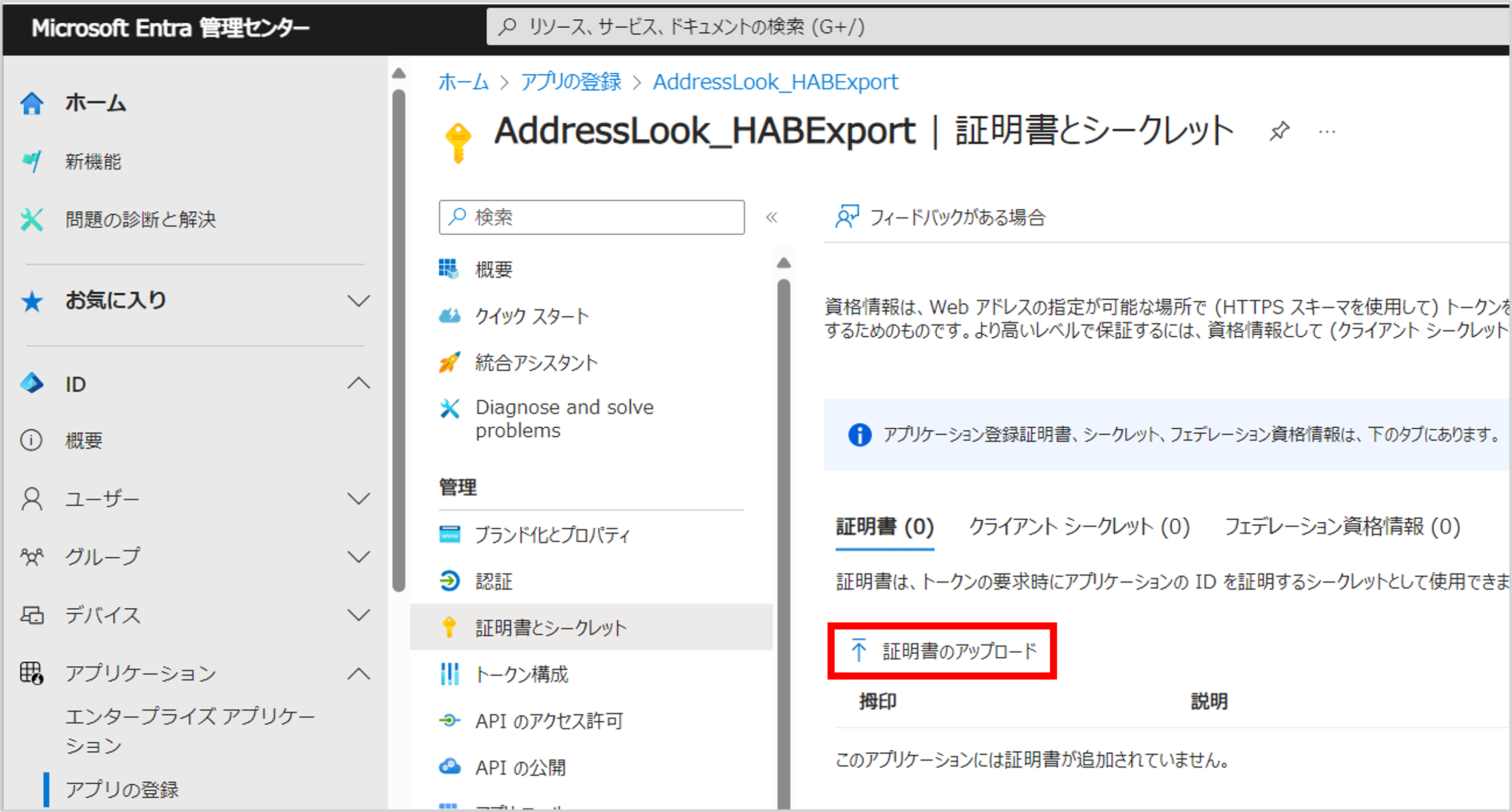The width and height of the screenshot is (1512, 812).
Task: Click the トークン構成 icon
Action: coord(449,674)
